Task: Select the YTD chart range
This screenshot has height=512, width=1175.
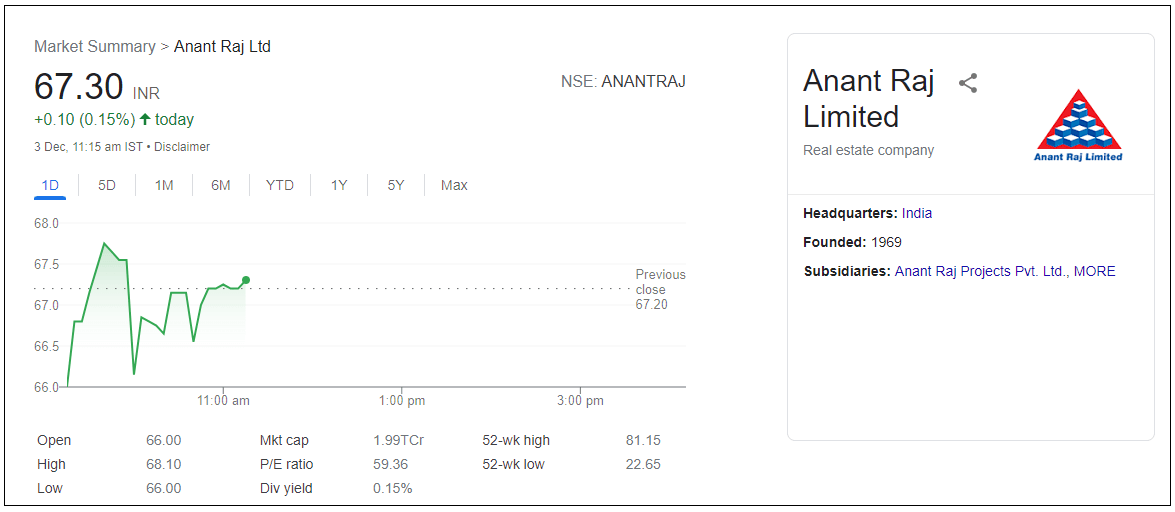Action: (280, 185)
